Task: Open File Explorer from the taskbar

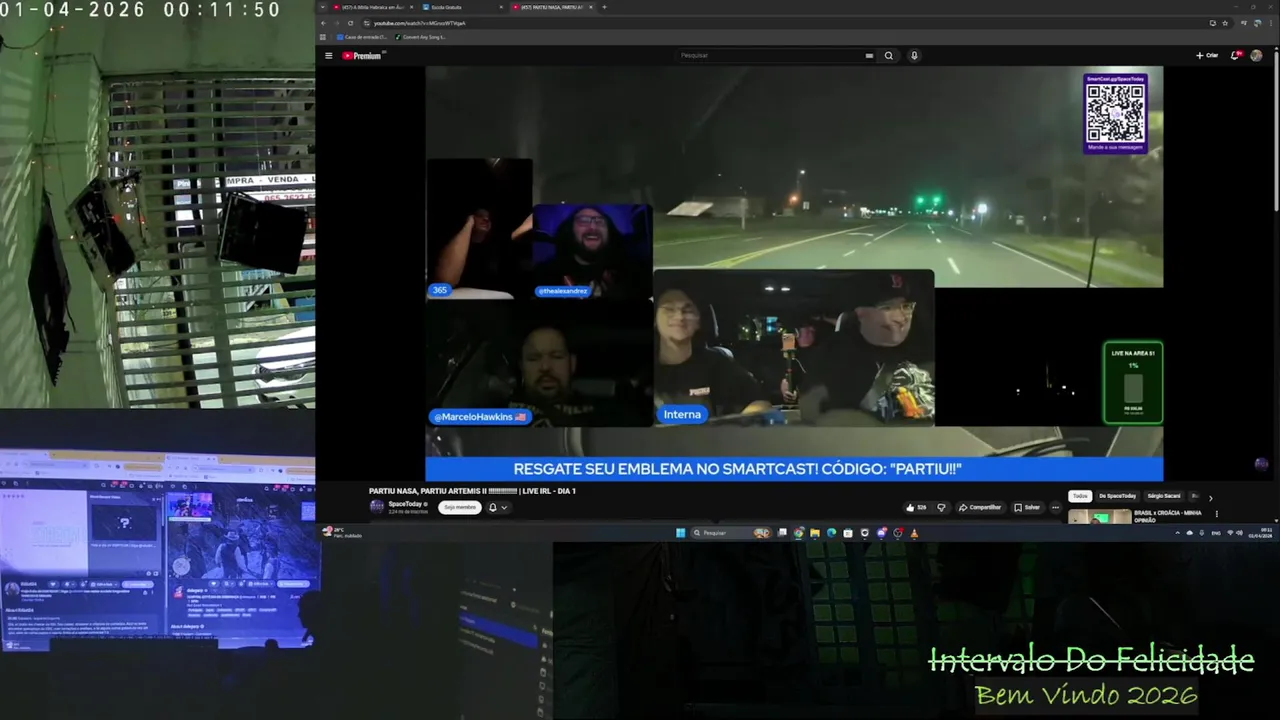Action: click(815, 533)
